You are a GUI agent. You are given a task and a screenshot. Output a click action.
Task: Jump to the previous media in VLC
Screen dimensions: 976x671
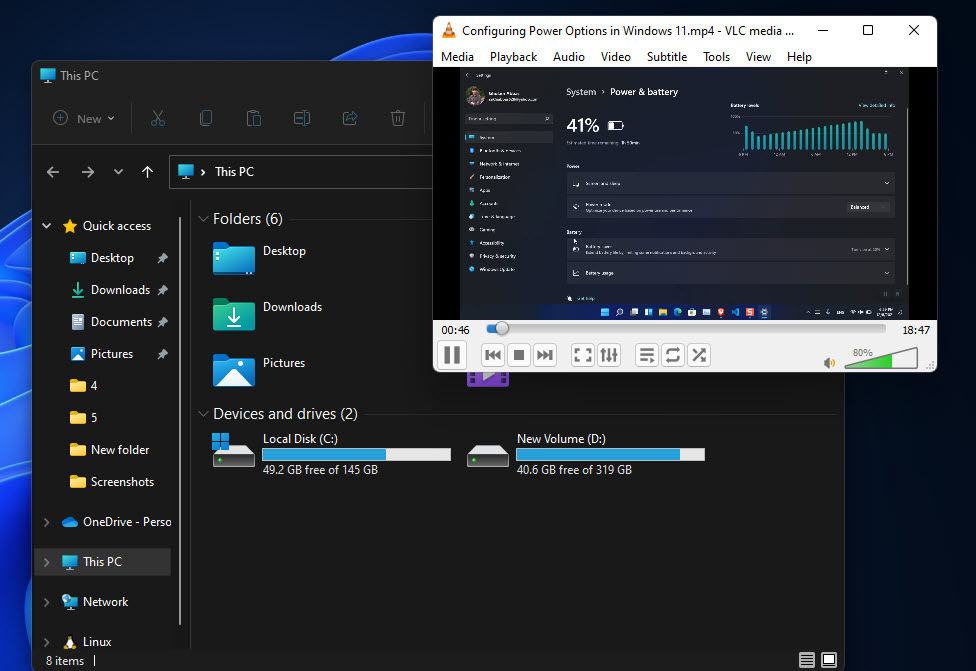(x=492, y=355)
